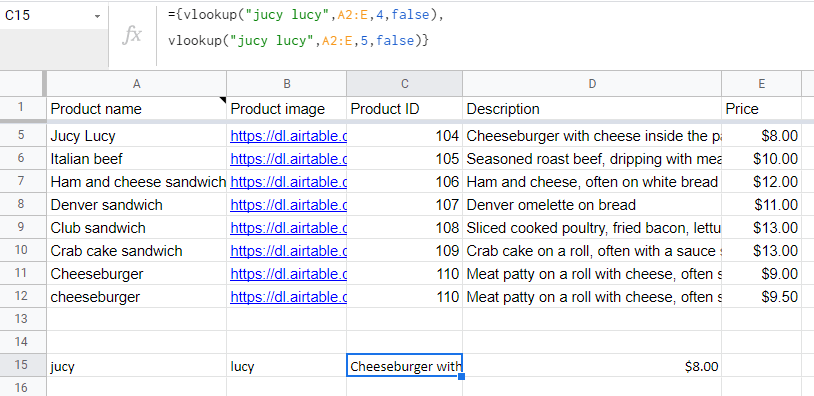Viewport: 814px width, 396px height.
Task: Select cell C15 showing Cheeseburger with
Action: tap(404, 366)
